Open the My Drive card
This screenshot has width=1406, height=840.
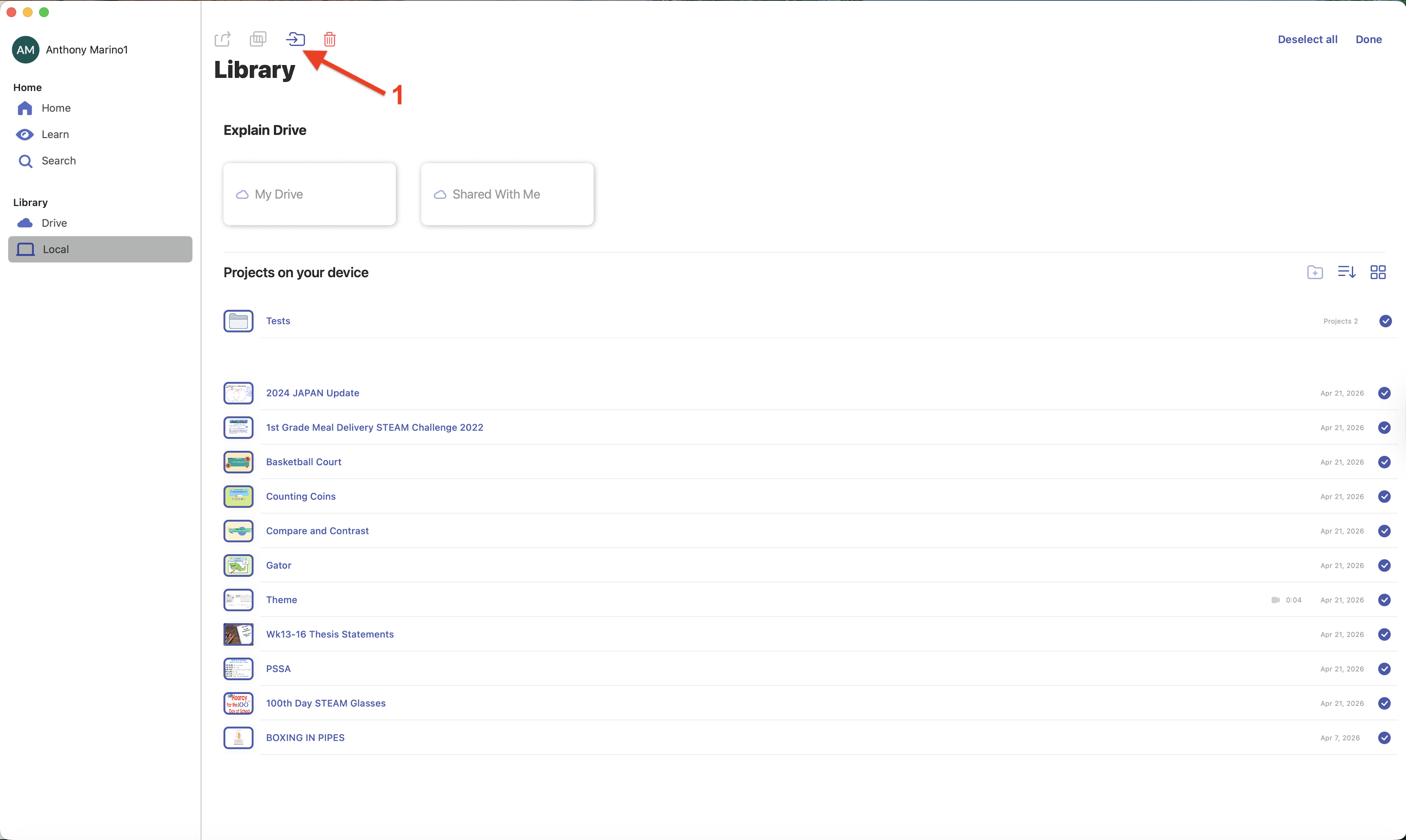pyautogui.click(x=310, y=194)
